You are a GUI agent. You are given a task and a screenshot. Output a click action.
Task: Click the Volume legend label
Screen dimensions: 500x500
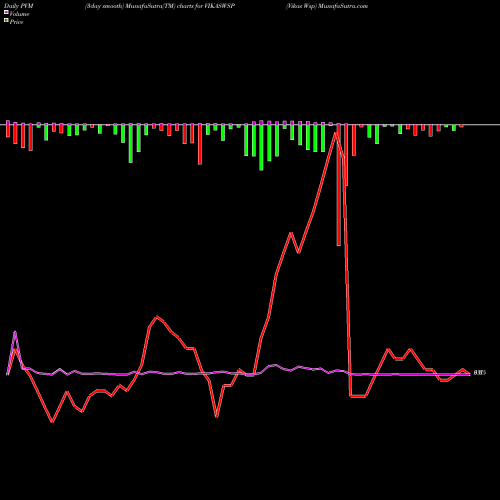pos(19,14)
